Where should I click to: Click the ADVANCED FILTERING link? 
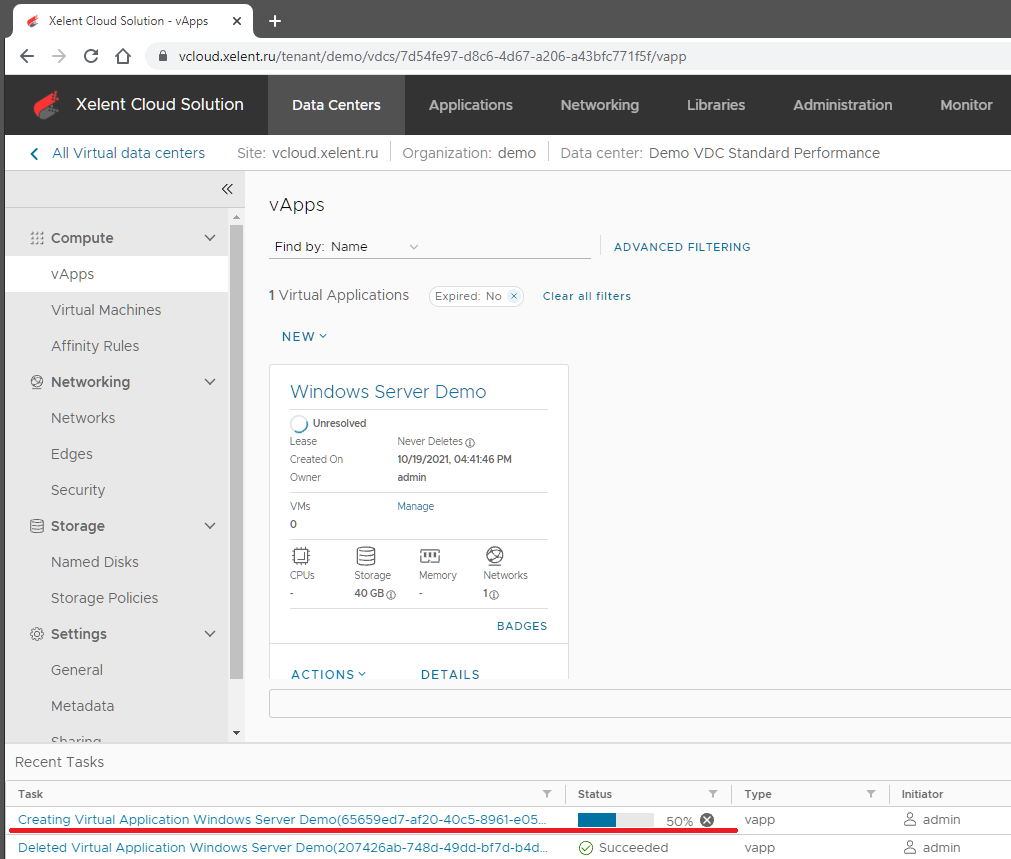point(682,247)
